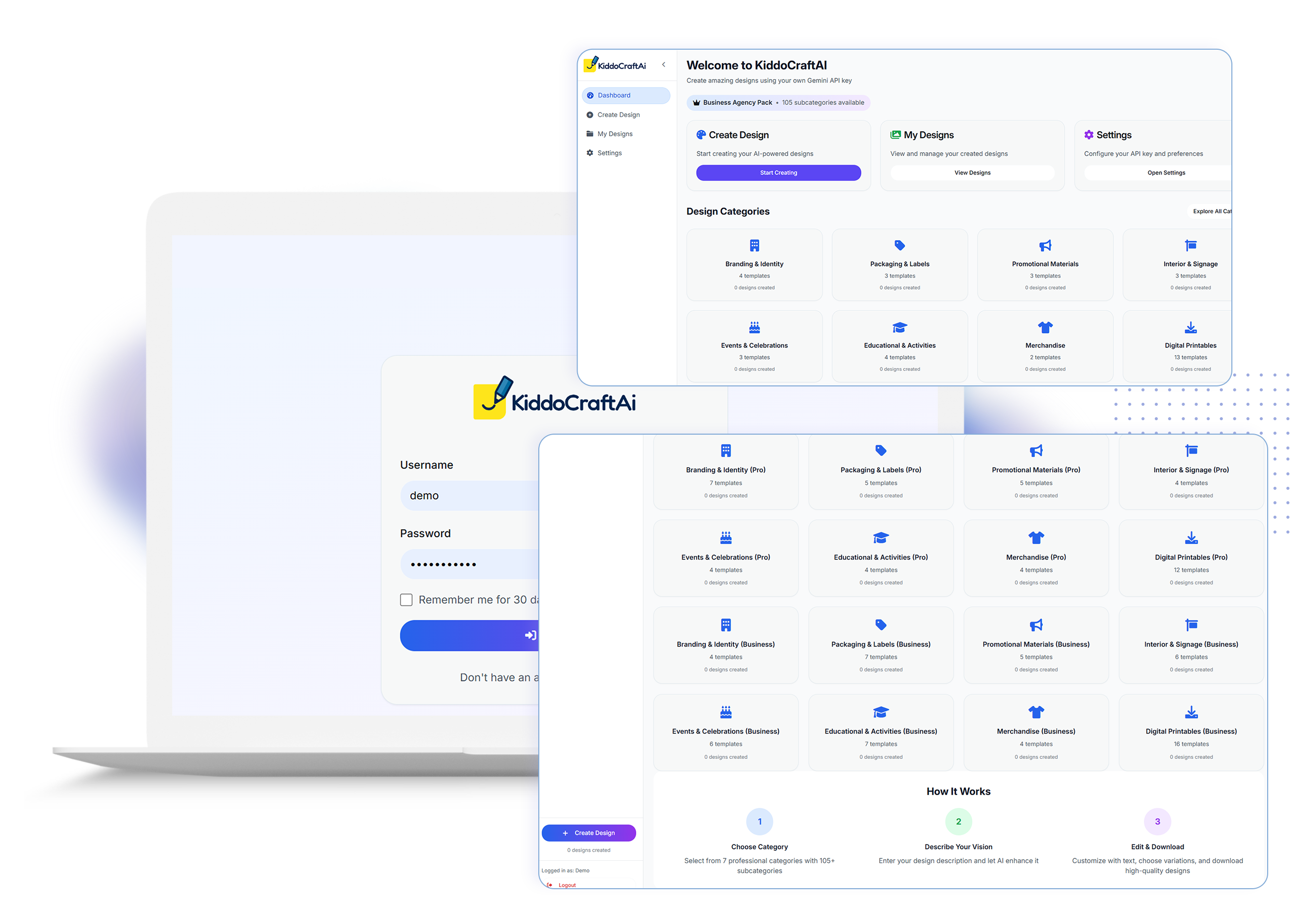Click the Start Creating button
Screen dimensions: 1307x924
pos(778,173)
